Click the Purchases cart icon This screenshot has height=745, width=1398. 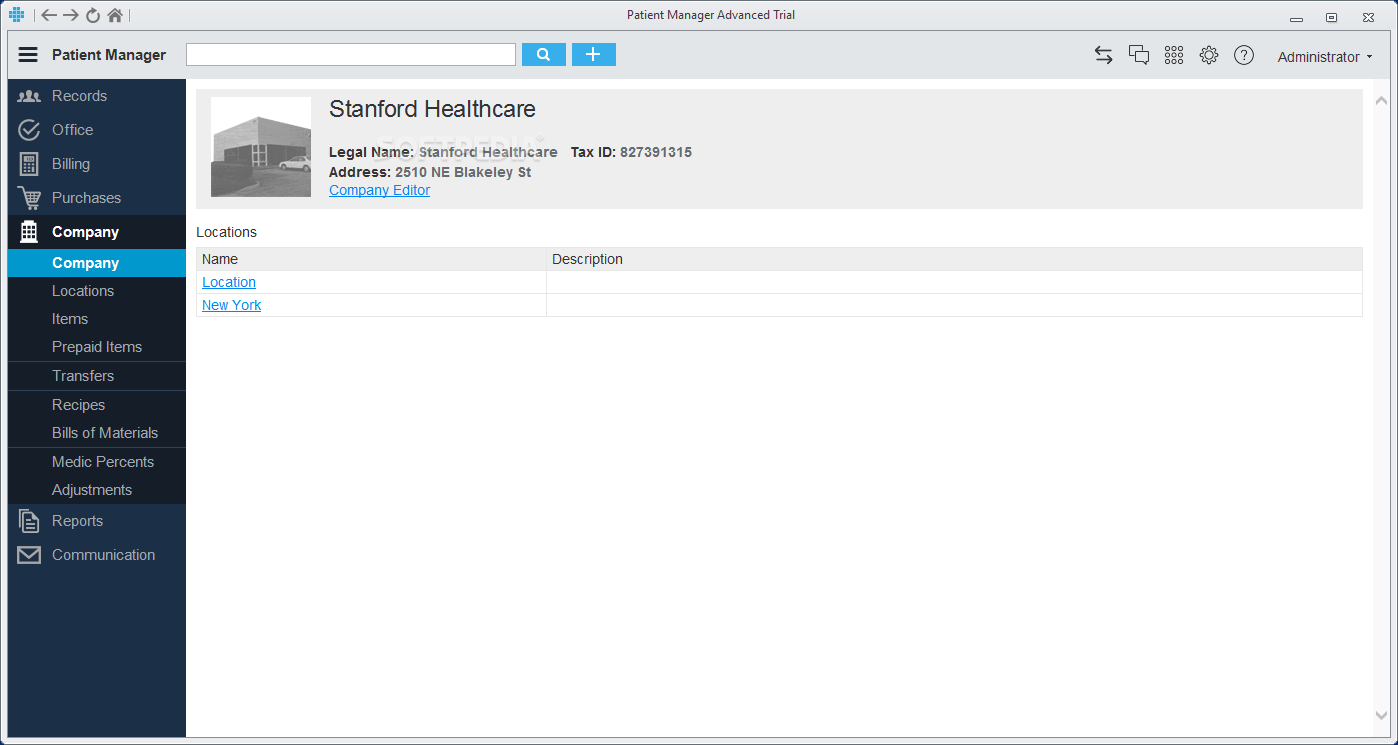(x=29, y=198)
